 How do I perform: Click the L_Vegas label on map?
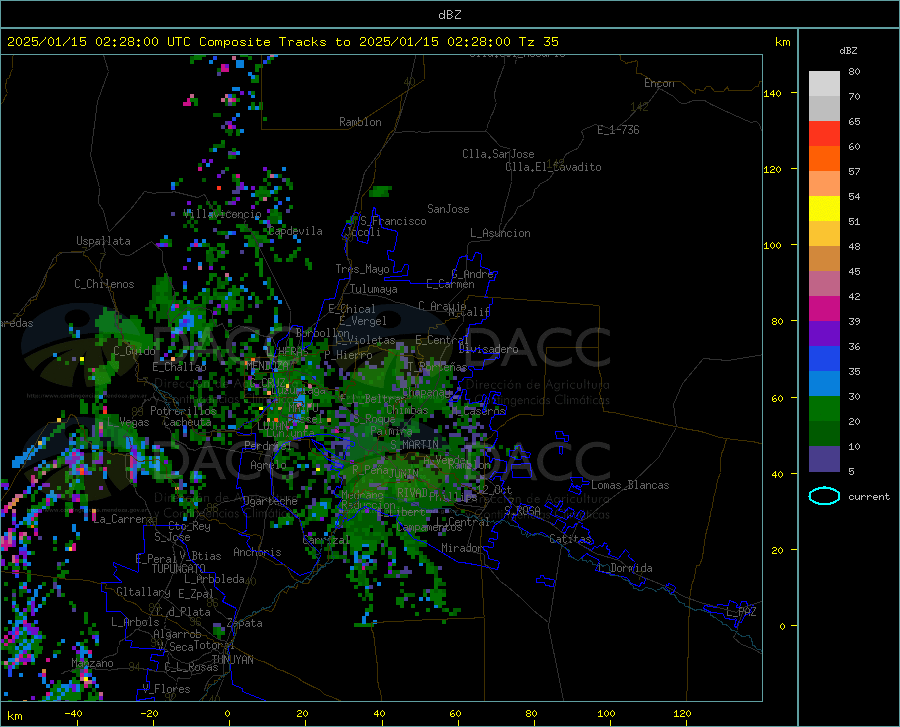tap(128, 423)
